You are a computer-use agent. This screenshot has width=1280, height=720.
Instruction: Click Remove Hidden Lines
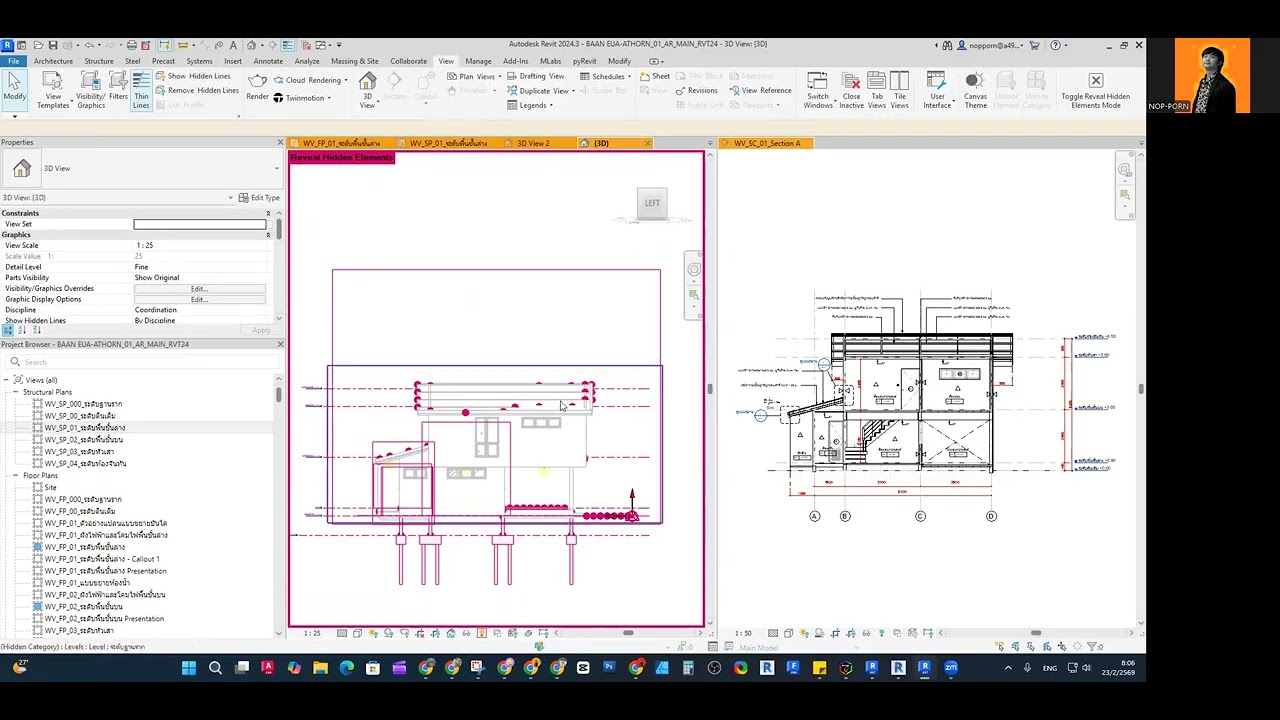coord(196,90)
